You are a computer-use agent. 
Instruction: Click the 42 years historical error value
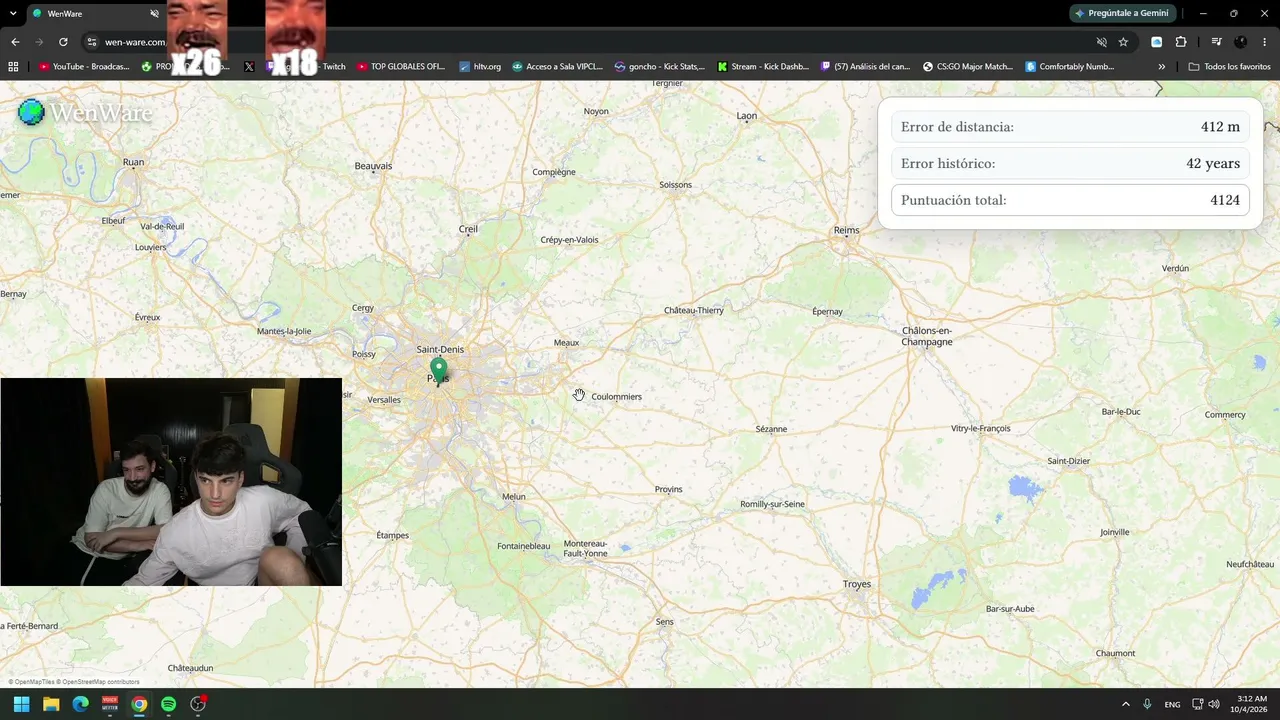pos(1213,164)
